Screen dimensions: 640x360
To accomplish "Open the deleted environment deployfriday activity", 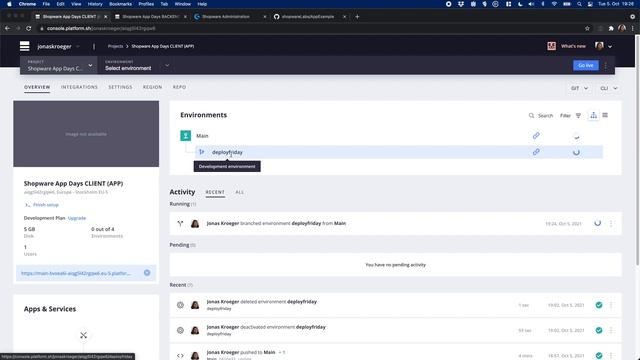I will 395,305.
